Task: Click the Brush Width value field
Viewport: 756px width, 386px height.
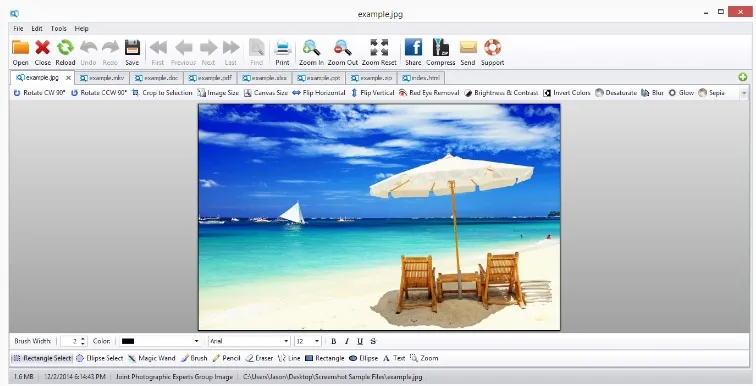Action: (x=70, y=341)
